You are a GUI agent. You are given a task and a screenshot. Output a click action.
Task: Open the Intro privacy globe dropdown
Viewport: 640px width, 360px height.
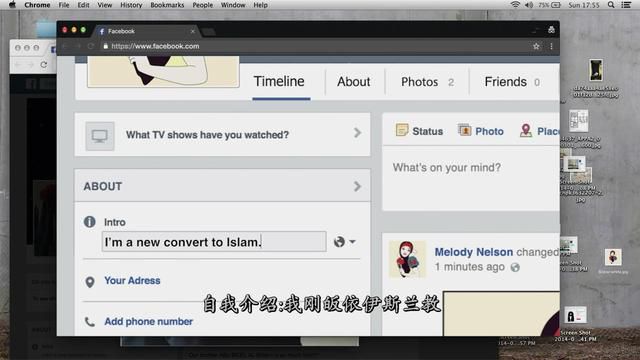click(x=344, y=242)
